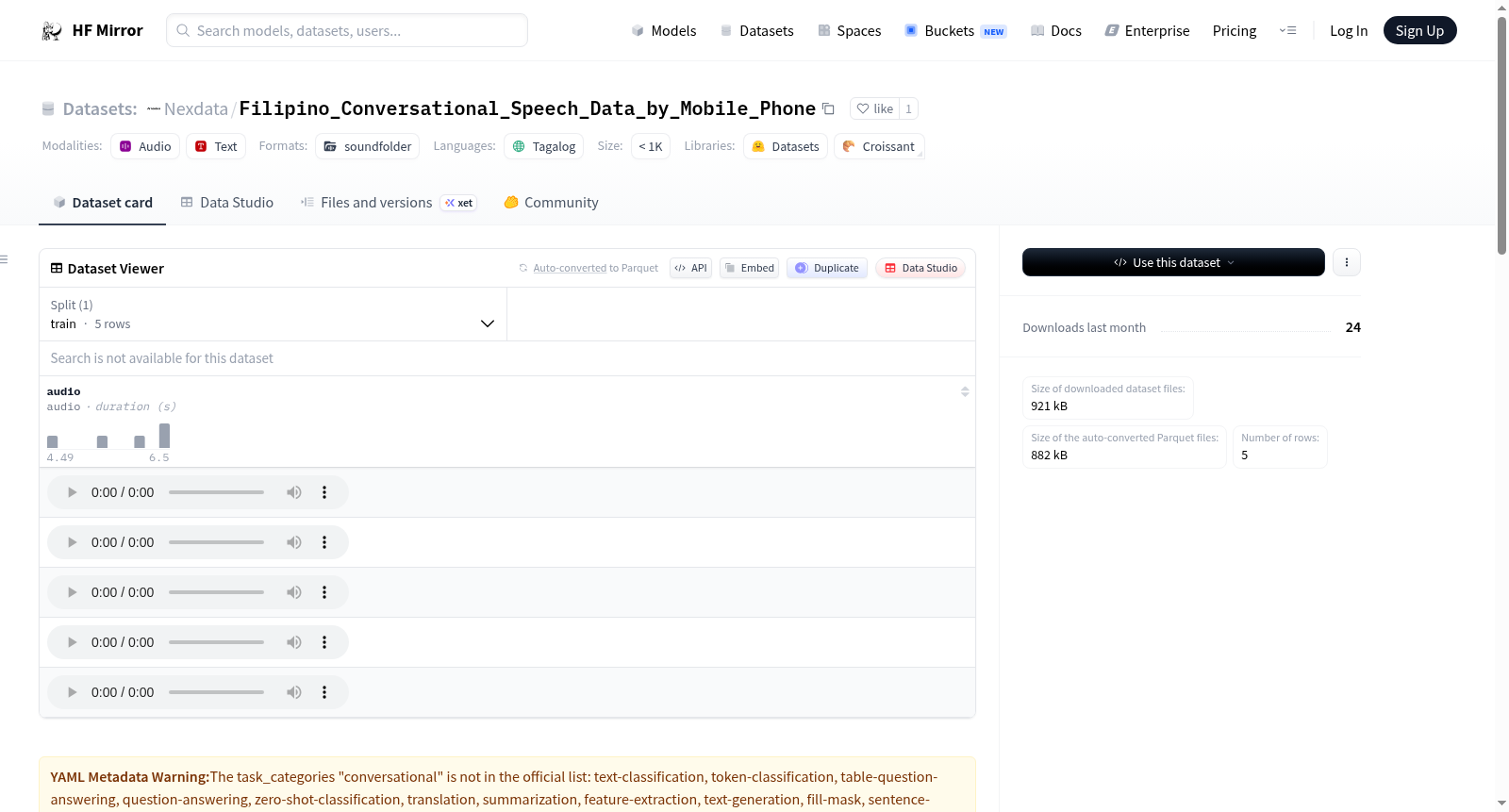Click the Embed button
Screen dimensions: 1509x812
click(x=749, y=268)
